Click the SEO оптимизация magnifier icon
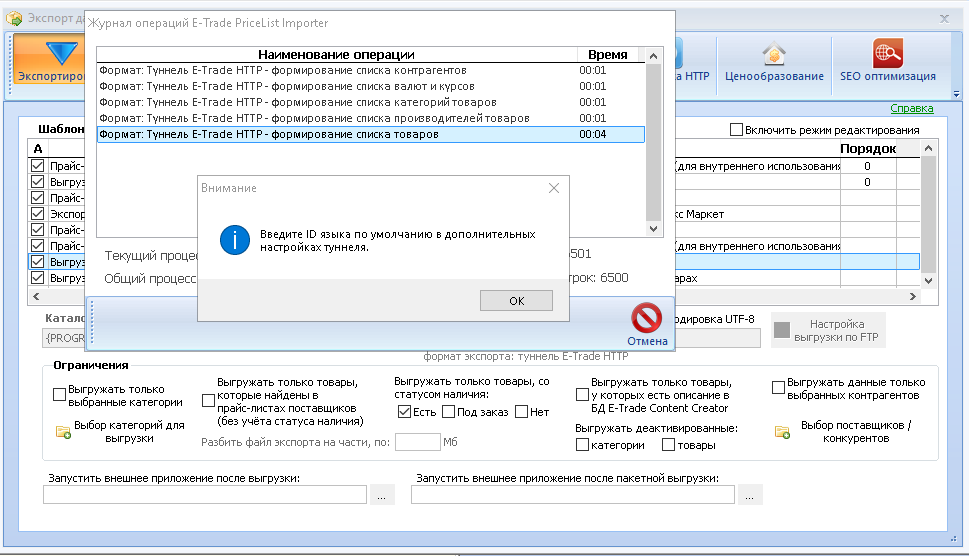The image size is (969, 556). [x=887, y=53]
